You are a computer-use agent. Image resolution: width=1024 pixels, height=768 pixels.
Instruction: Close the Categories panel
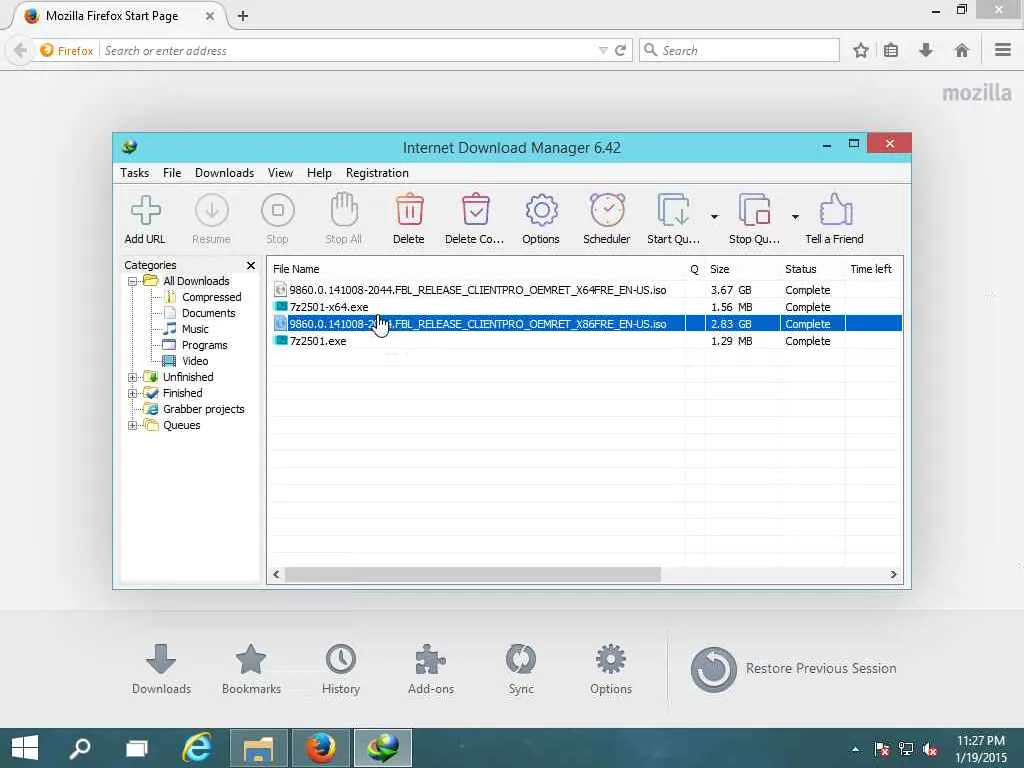[x=251, y=265]
